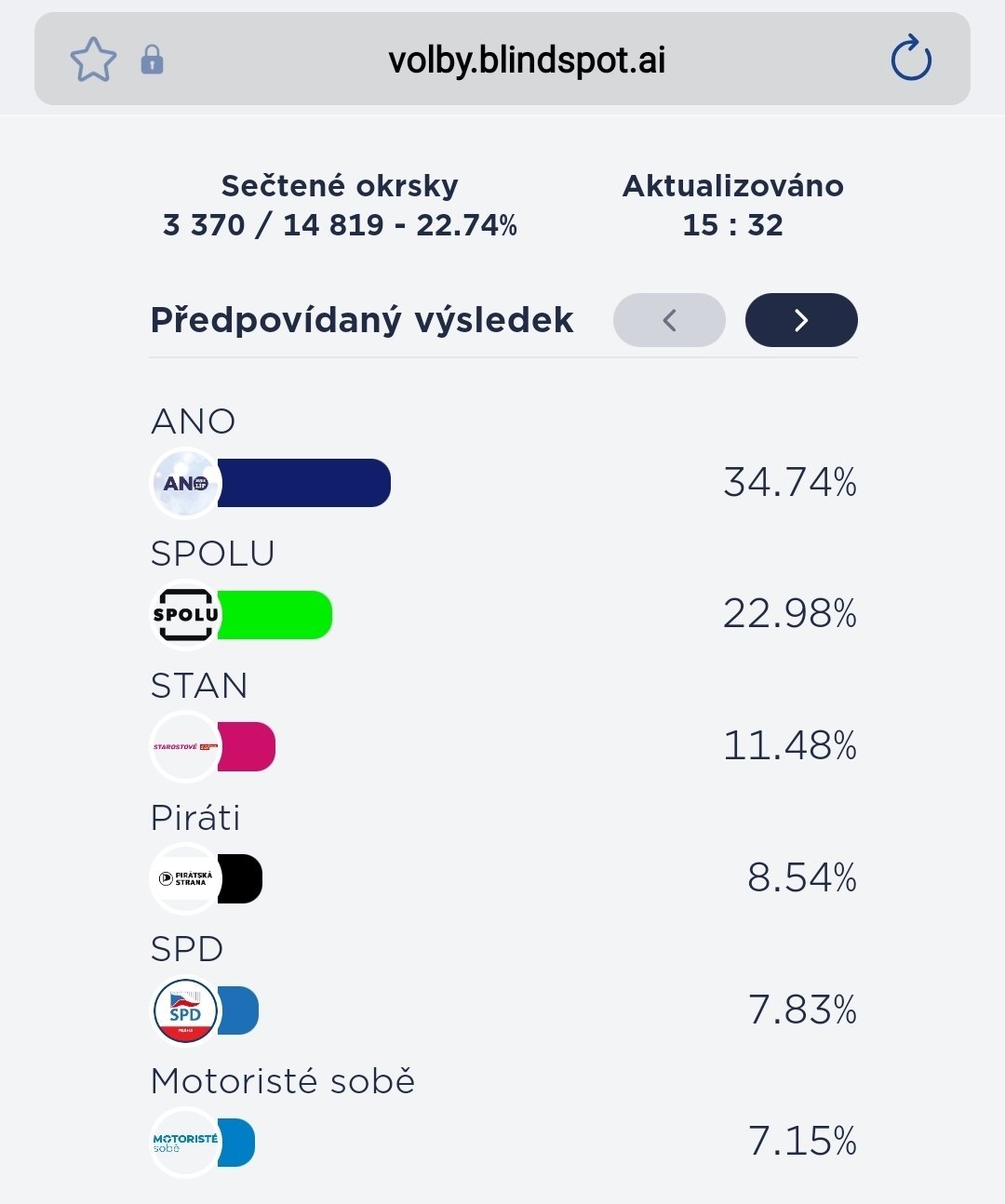Focus the volby.blindspot.ai address bar
Screen dimensions: 1005x1204
click(x=527, y=60)
